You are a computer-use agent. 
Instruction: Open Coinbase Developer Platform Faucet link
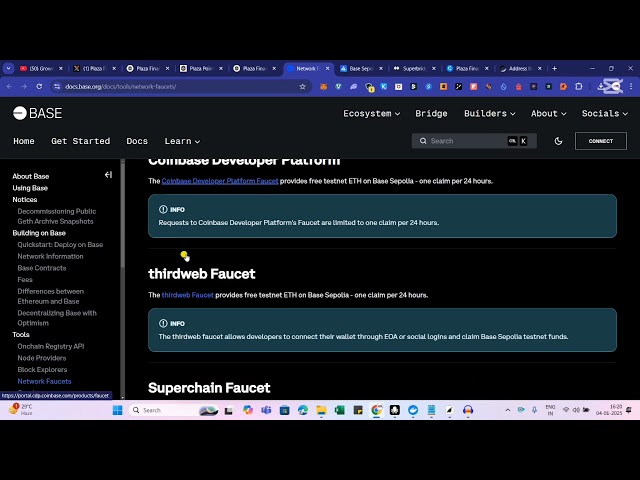[x=220, y=181]
